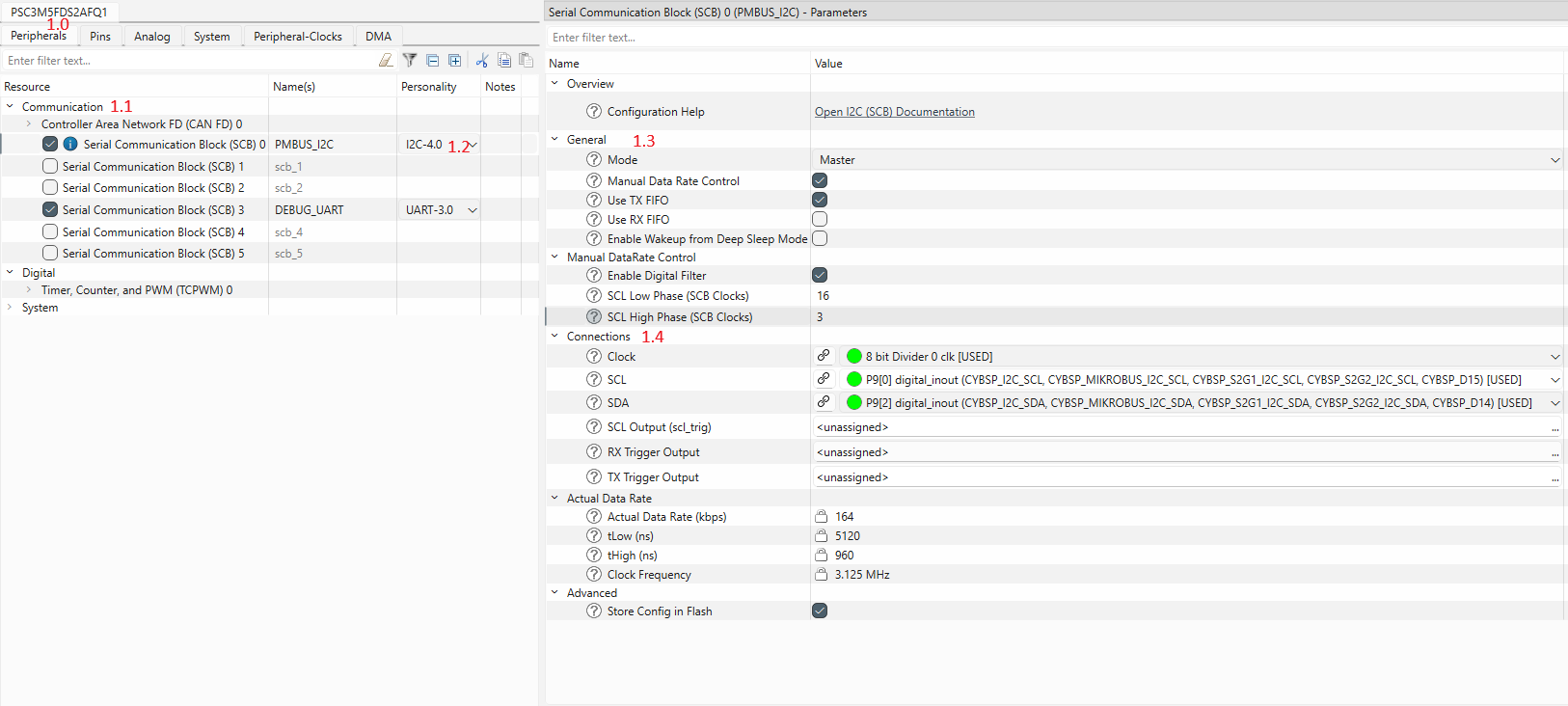Collapse the Communication tree node
The height and width of the screenshot is (706, 1568).
coord(10,106)
